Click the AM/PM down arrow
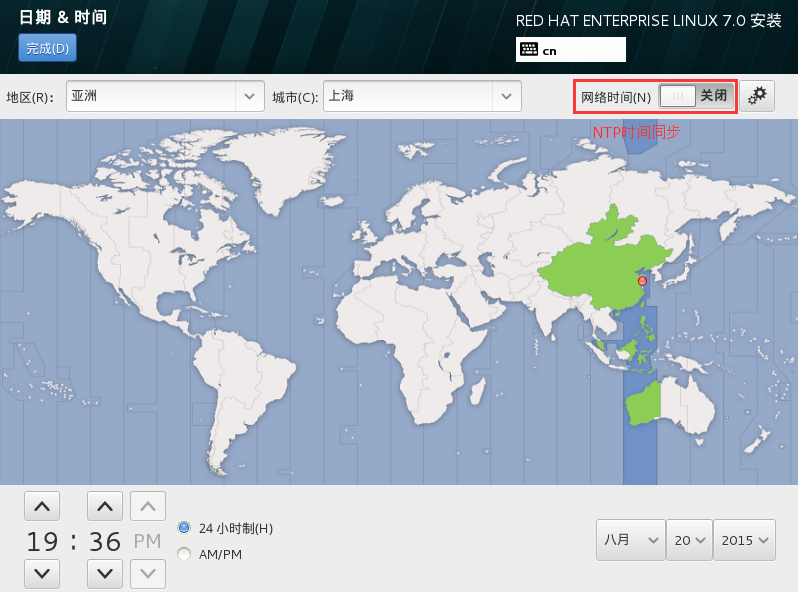This screenshot has width=798, height=592. pos(148,574)
